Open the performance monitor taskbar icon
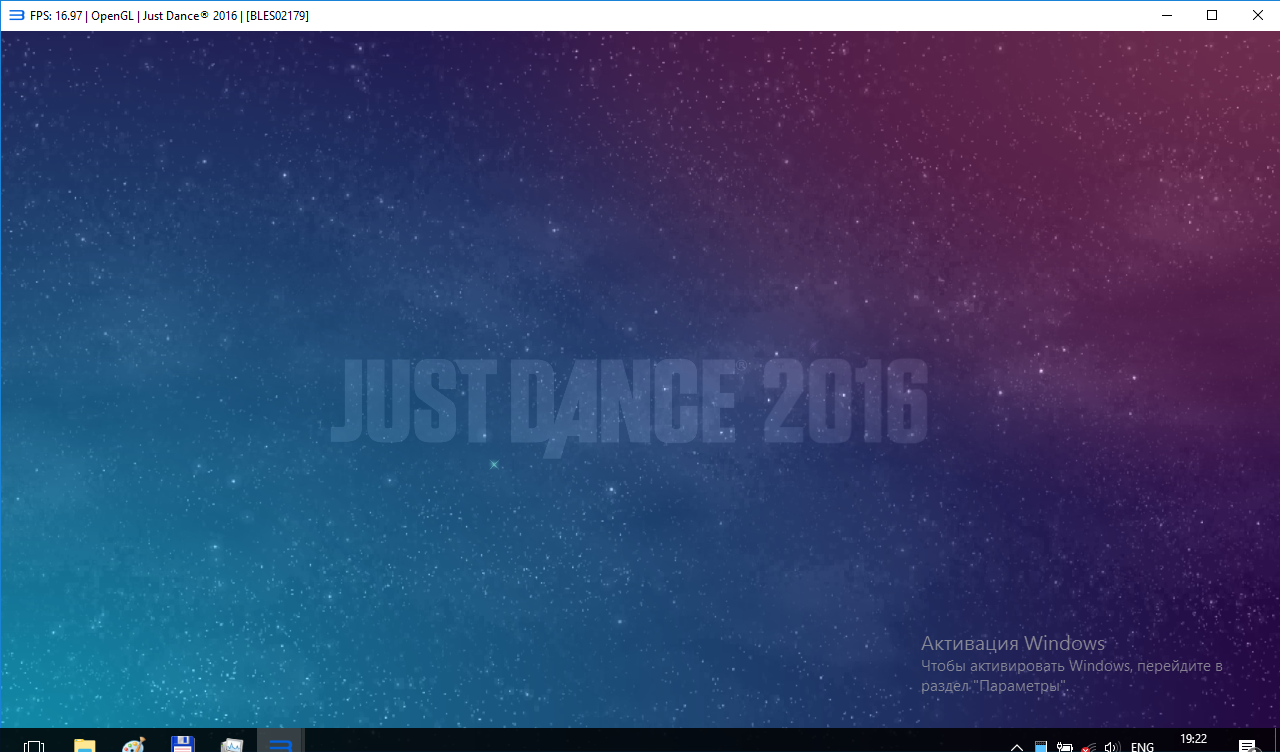 [232, 745]
